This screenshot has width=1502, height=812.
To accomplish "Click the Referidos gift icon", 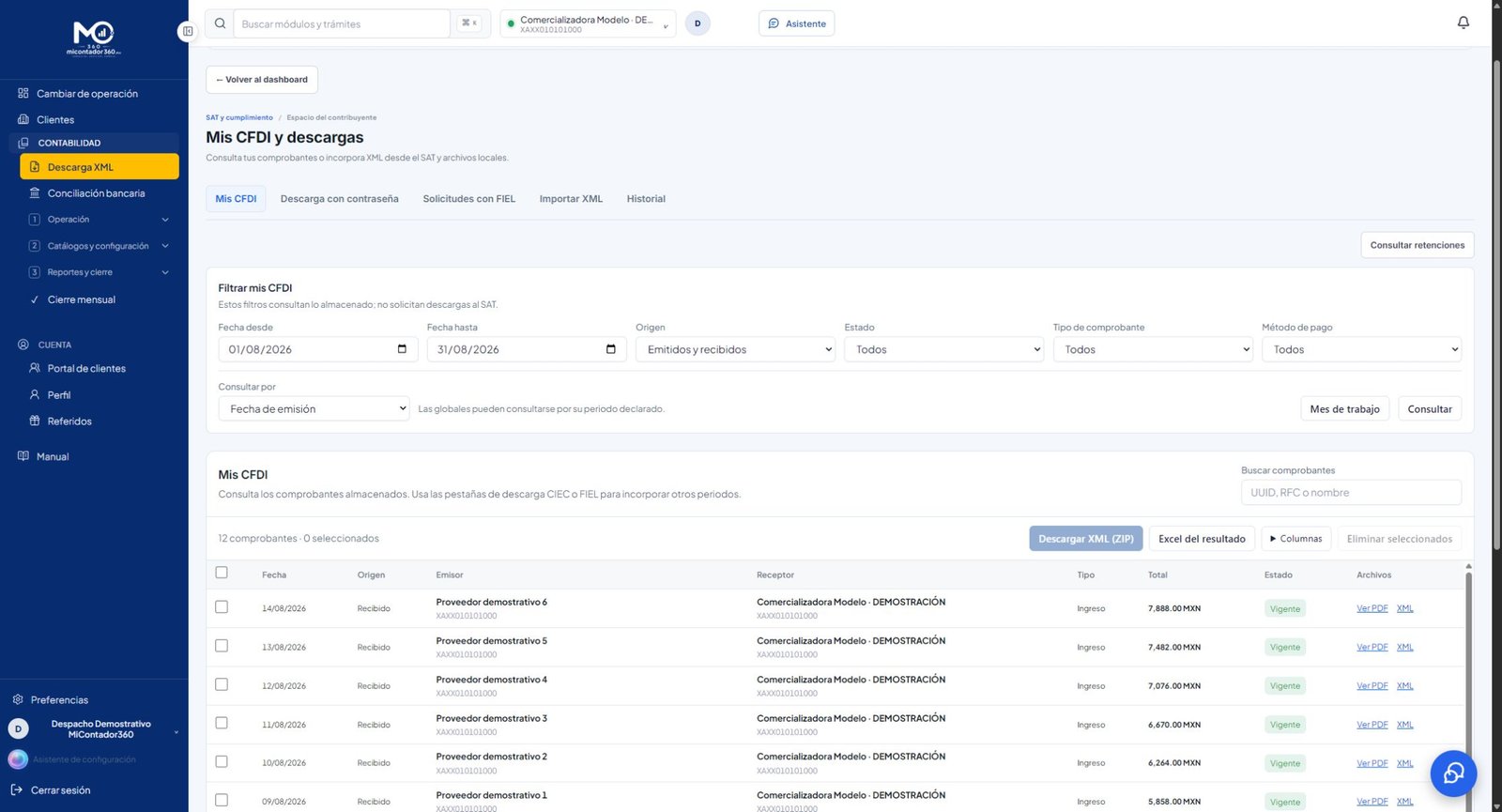I will click(x=35, y=421).
